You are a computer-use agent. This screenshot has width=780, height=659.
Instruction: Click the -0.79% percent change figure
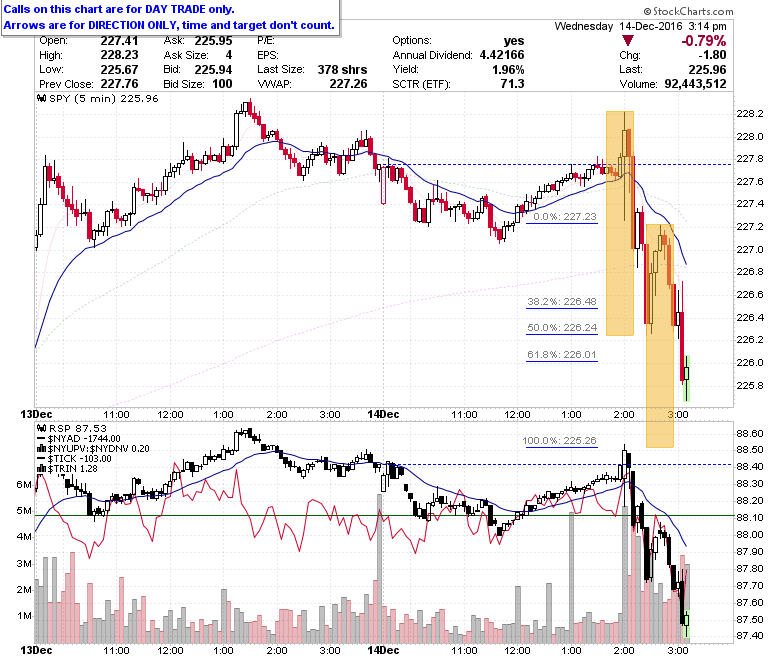point(703,41)
